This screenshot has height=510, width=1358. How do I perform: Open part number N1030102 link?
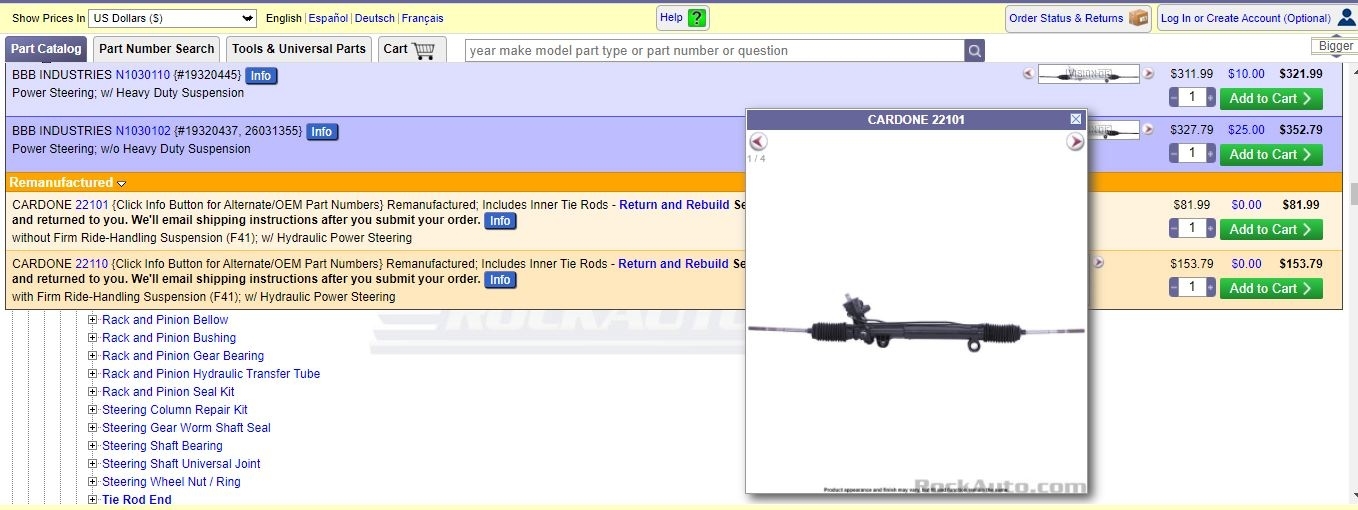(x=143, y=131)
